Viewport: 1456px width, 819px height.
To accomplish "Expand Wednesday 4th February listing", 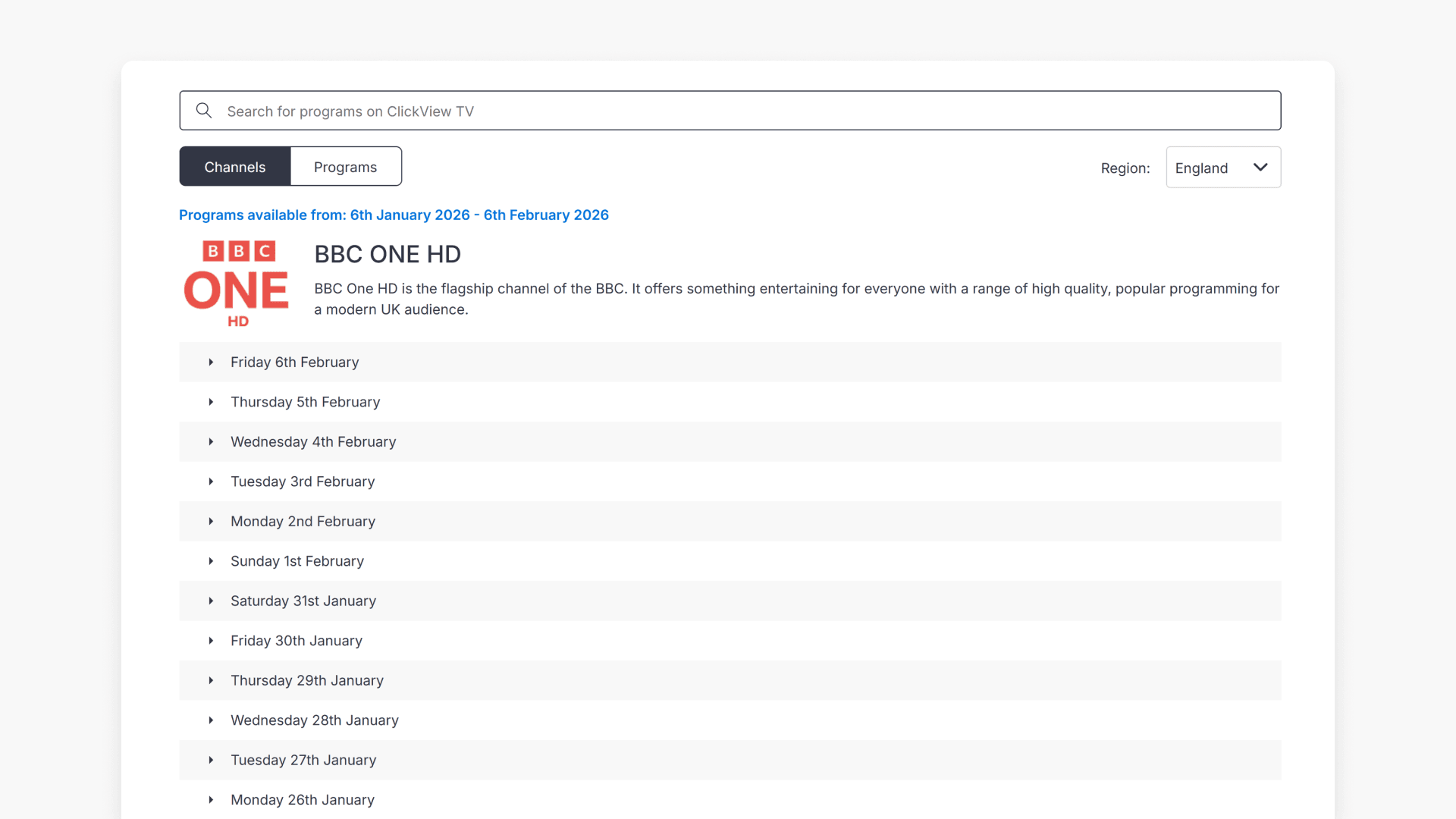I will click(x=312, y=442).
